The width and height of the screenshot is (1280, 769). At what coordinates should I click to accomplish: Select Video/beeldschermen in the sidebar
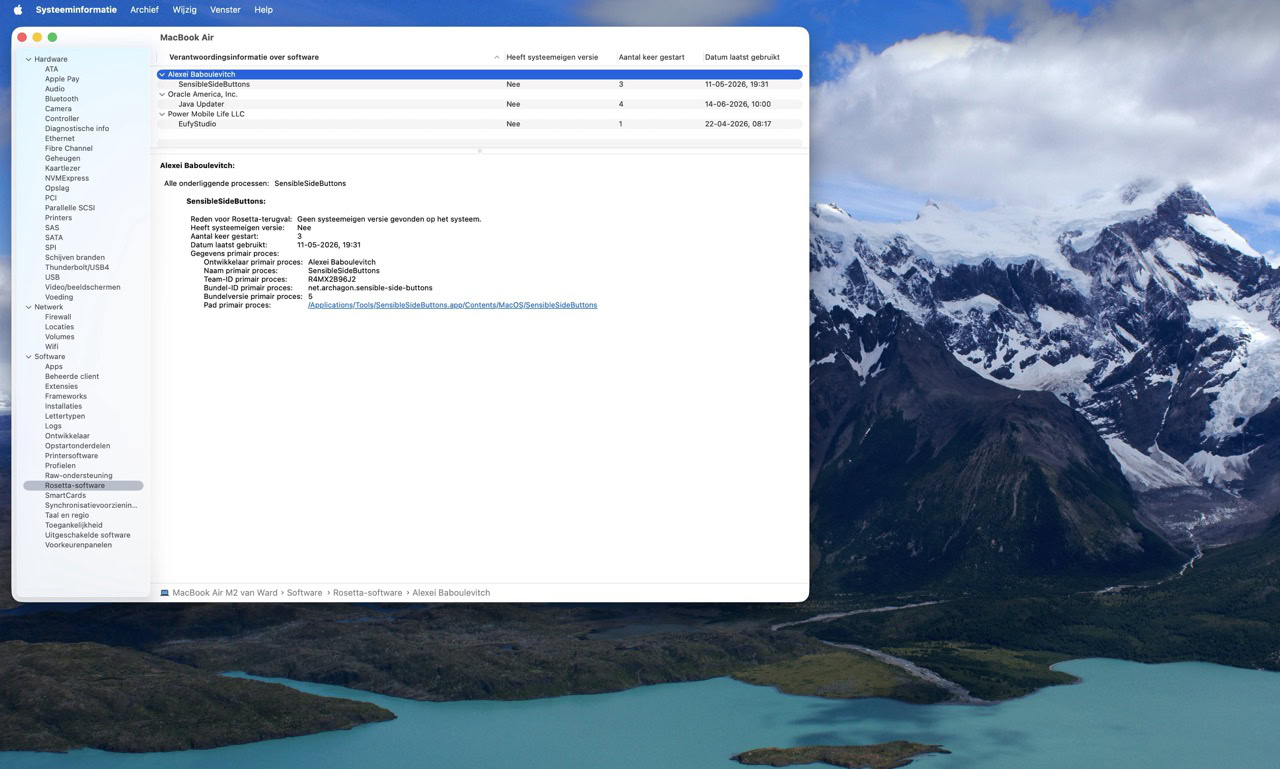pyautogui.click(x=82, y=287)
